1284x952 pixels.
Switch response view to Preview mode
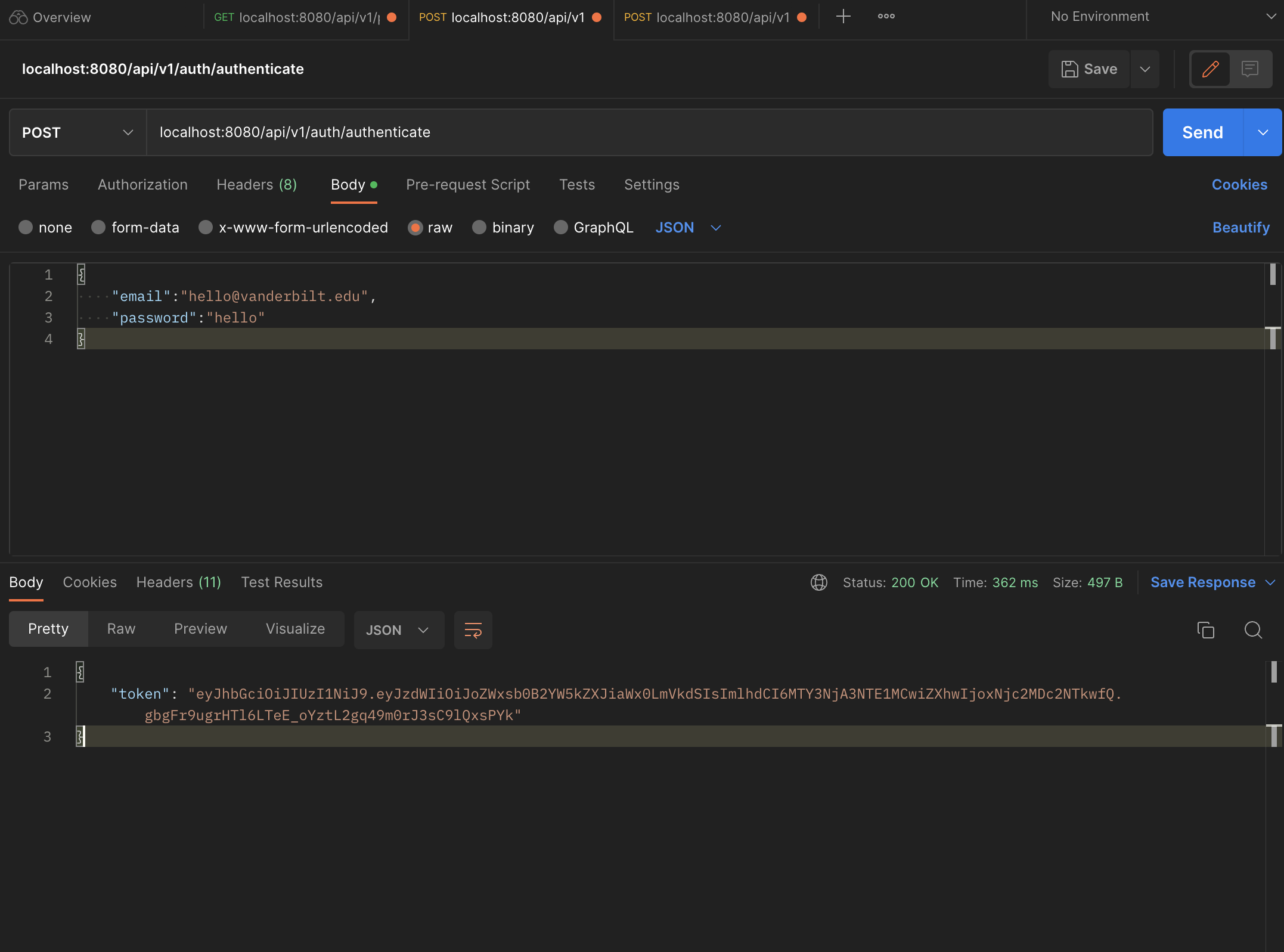[x=200, y=629]
